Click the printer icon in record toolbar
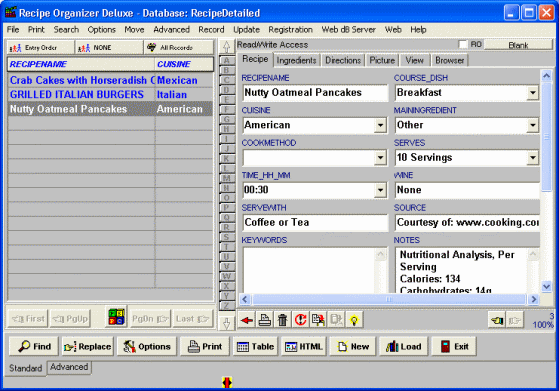Screen dimensions: 559x391 [x=265, y=320]
